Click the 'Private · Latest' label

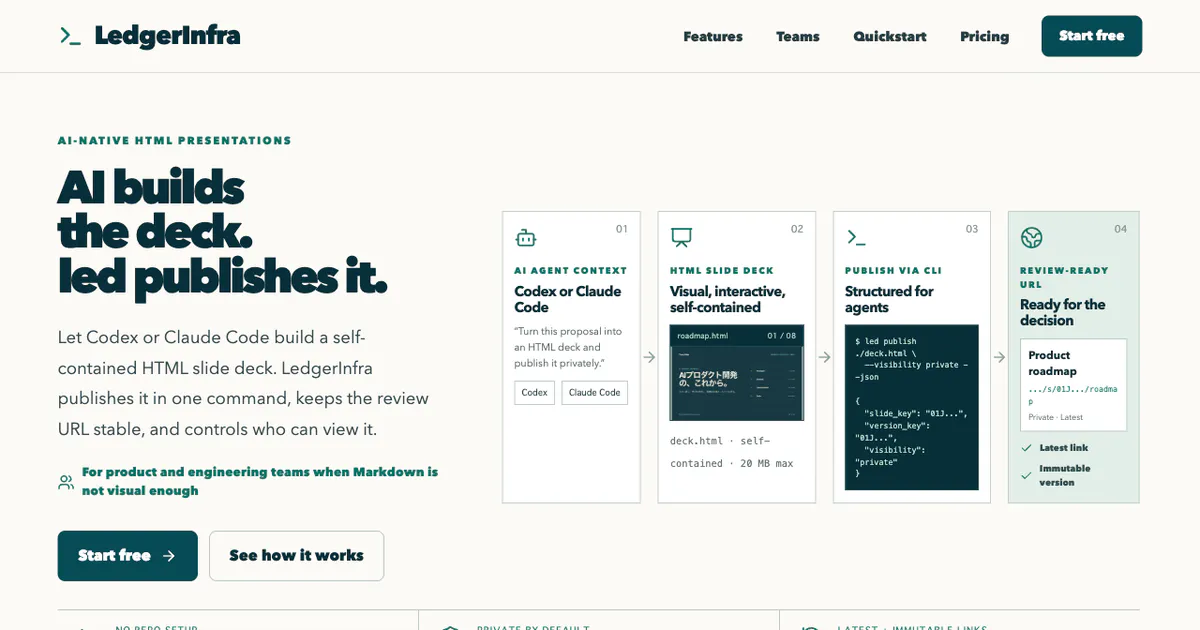coord(1055,417)
